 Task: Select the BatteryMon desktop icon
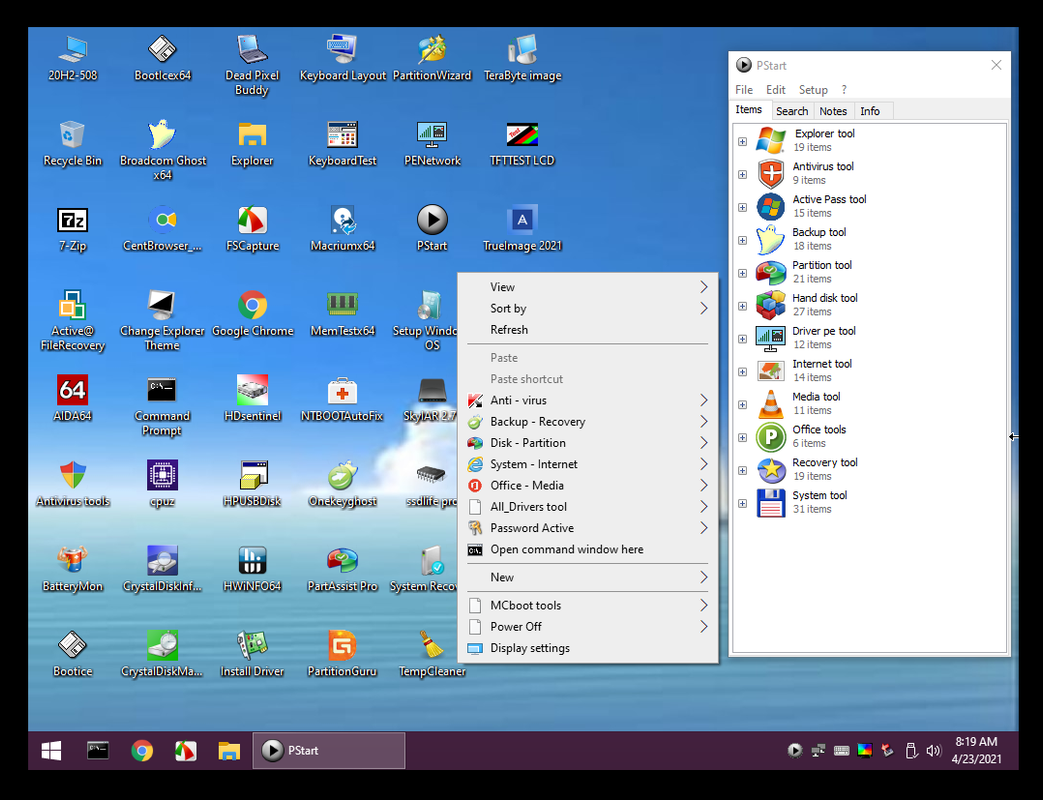pos(73,569)
